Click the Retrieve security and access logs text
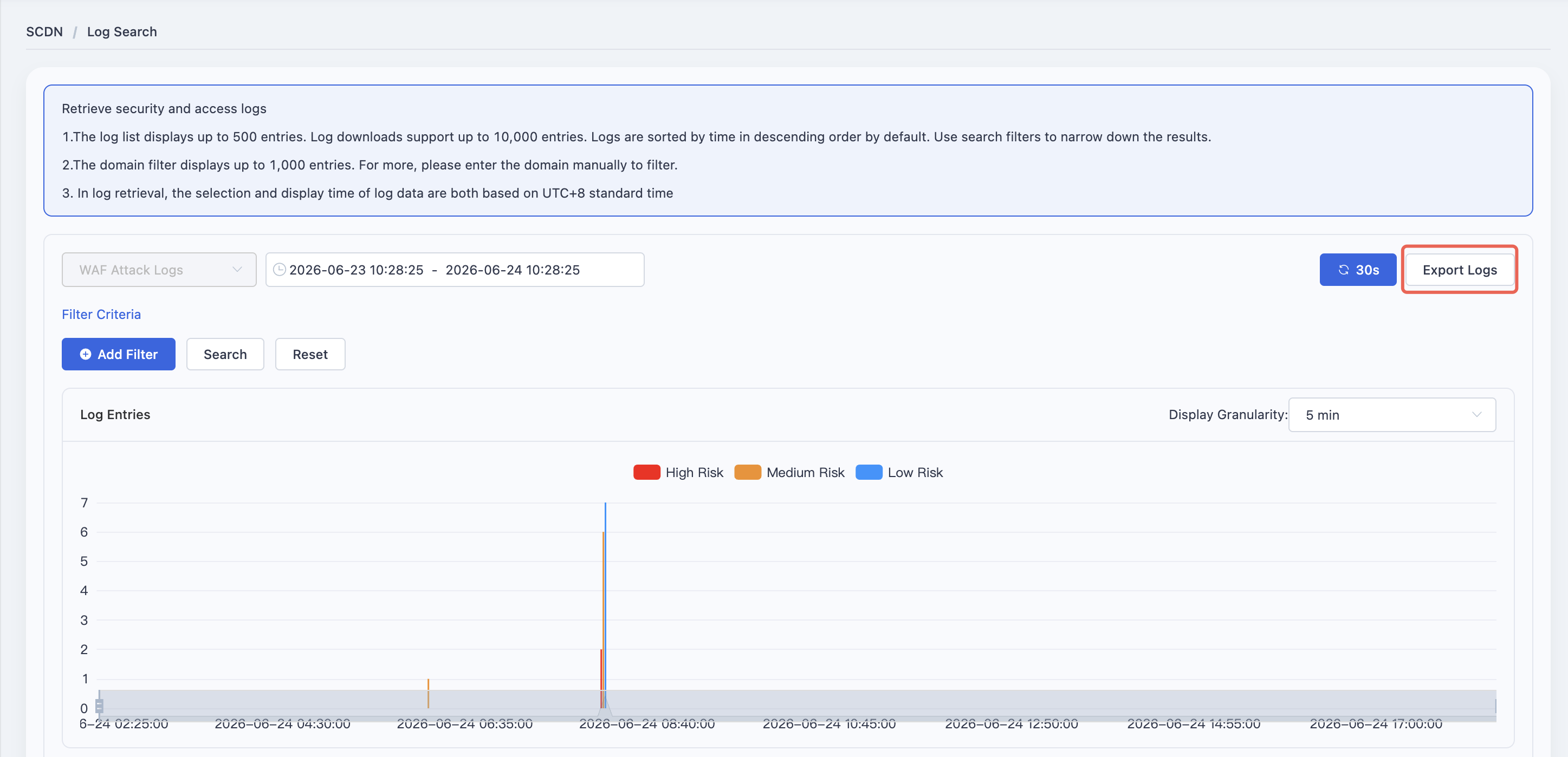 point(164,108)
